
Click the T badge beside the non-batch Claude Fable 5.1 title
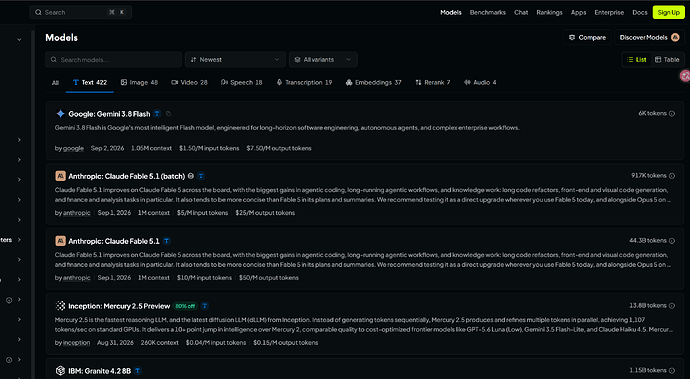[167, 241]
